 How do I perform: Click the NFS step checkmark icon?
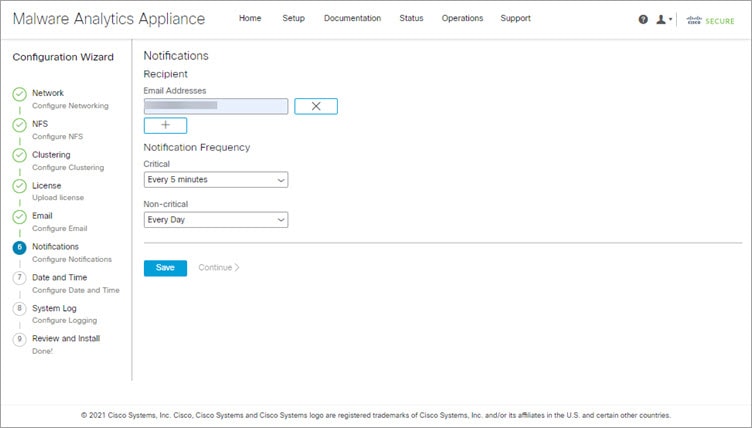click(x=20, y=125)
